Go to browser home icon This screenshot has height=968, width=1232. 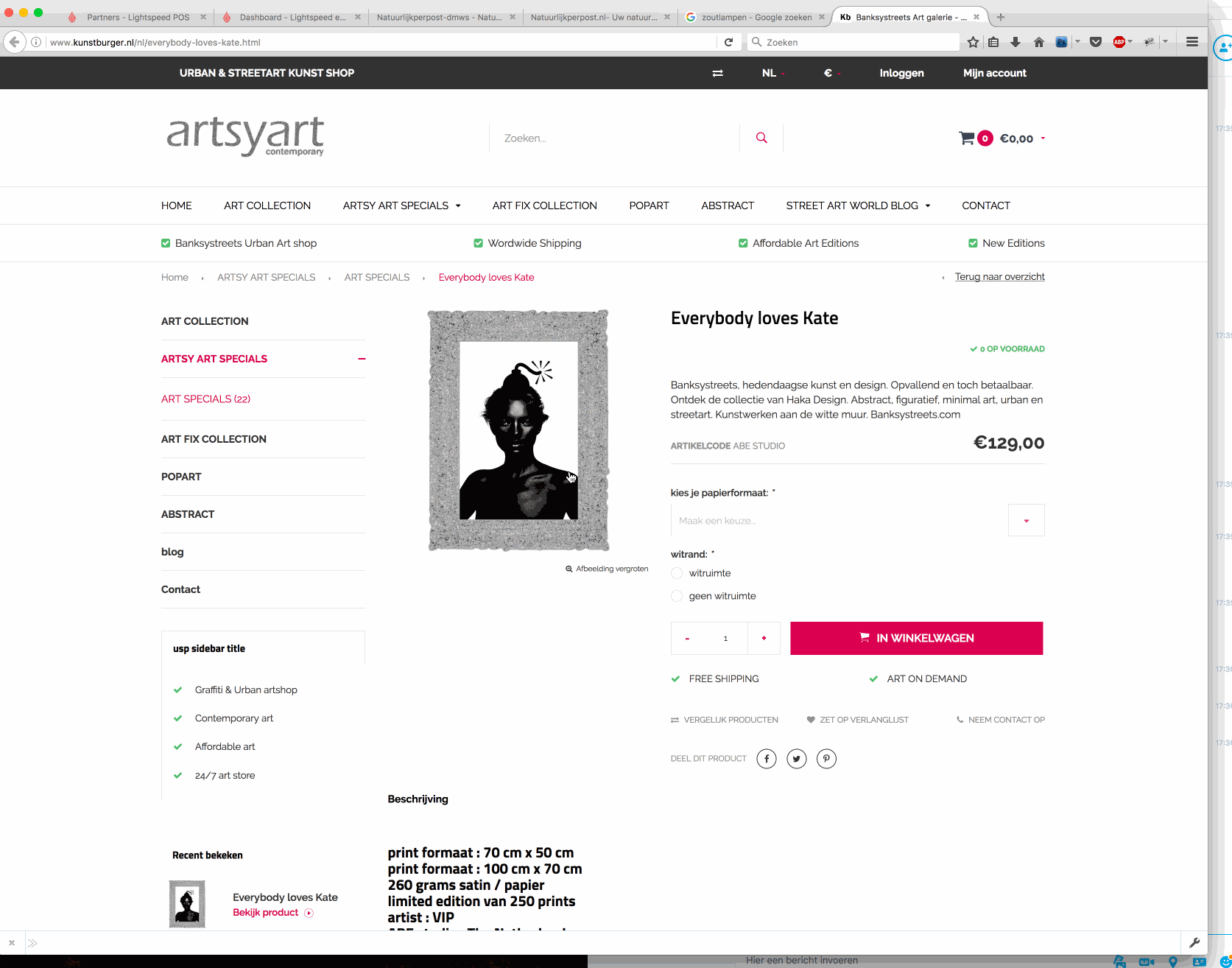[x=1038, y=42]
